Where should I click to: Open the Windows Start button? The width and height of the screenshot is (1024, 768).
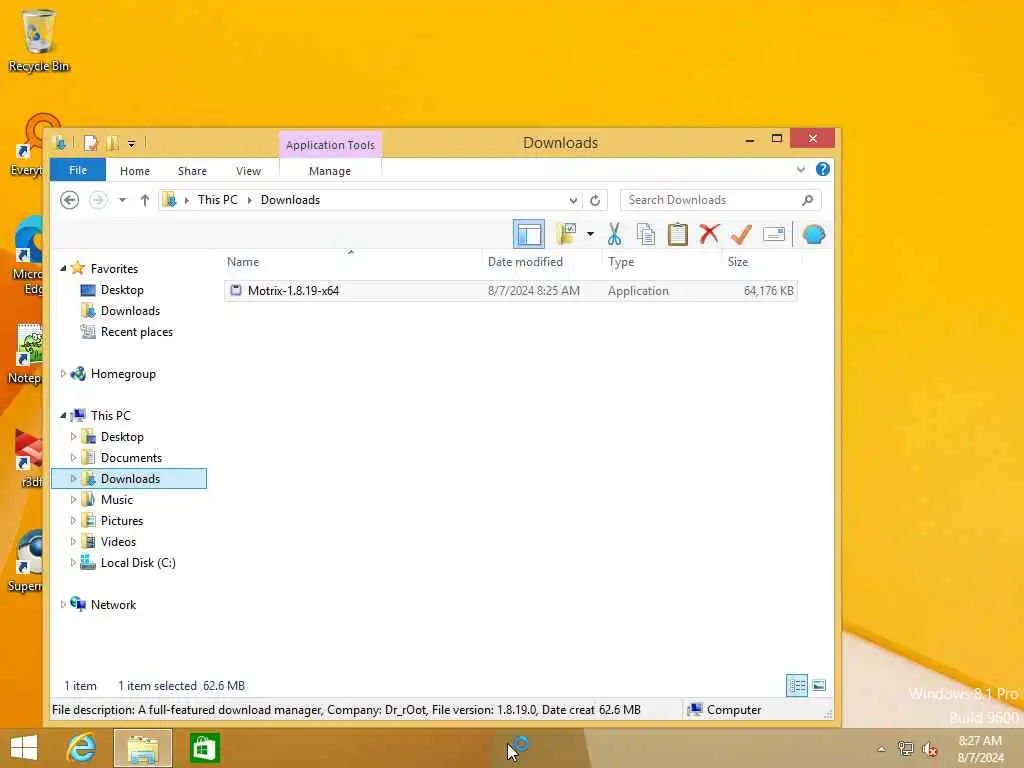click(24, 748)
